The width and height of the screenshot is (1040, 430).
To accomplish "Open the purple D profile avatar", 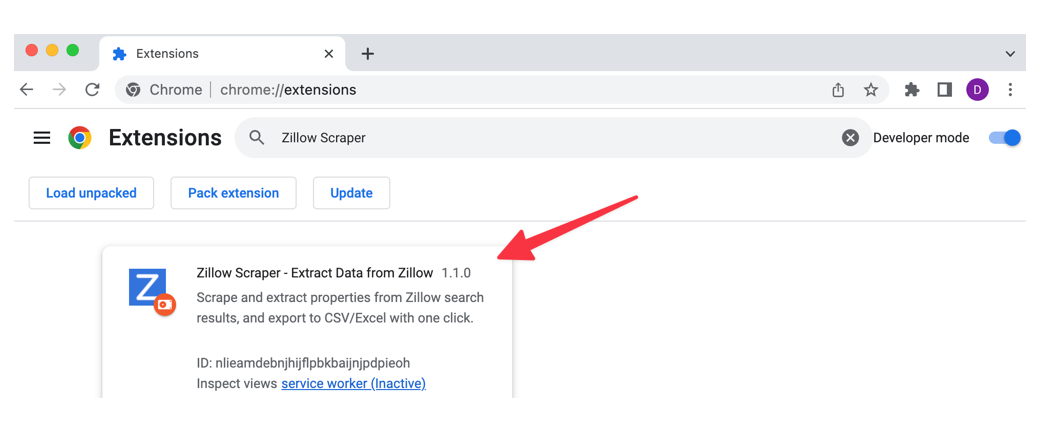I will (x=977, y=90).
